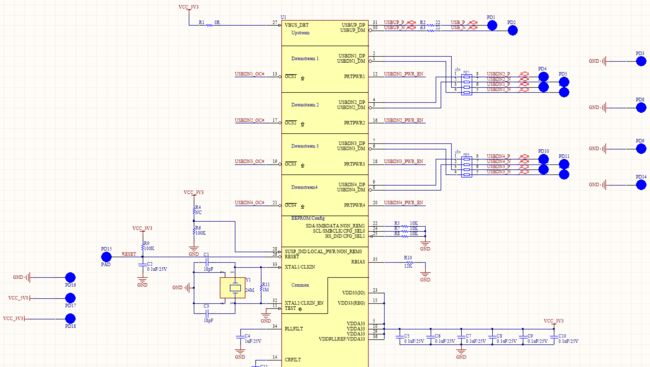Click the Downstream 2 section label
The height and width of the screenshot is (367, 650).
(x=305, y=105)
